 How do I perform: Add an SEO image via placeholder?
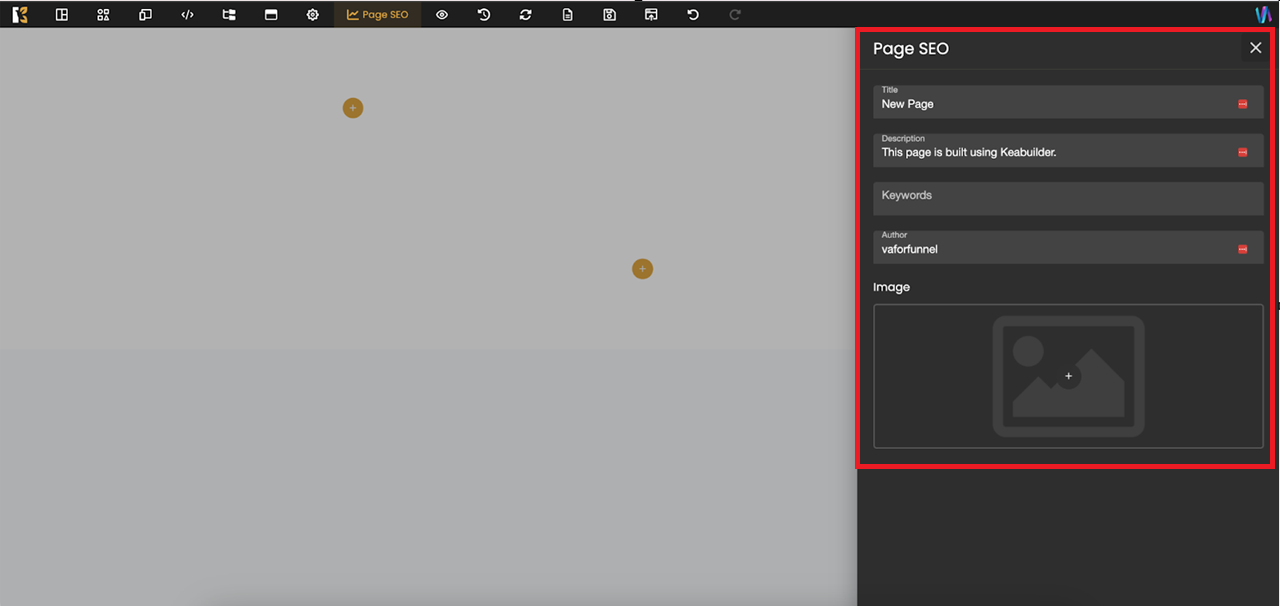point(1068,376)
